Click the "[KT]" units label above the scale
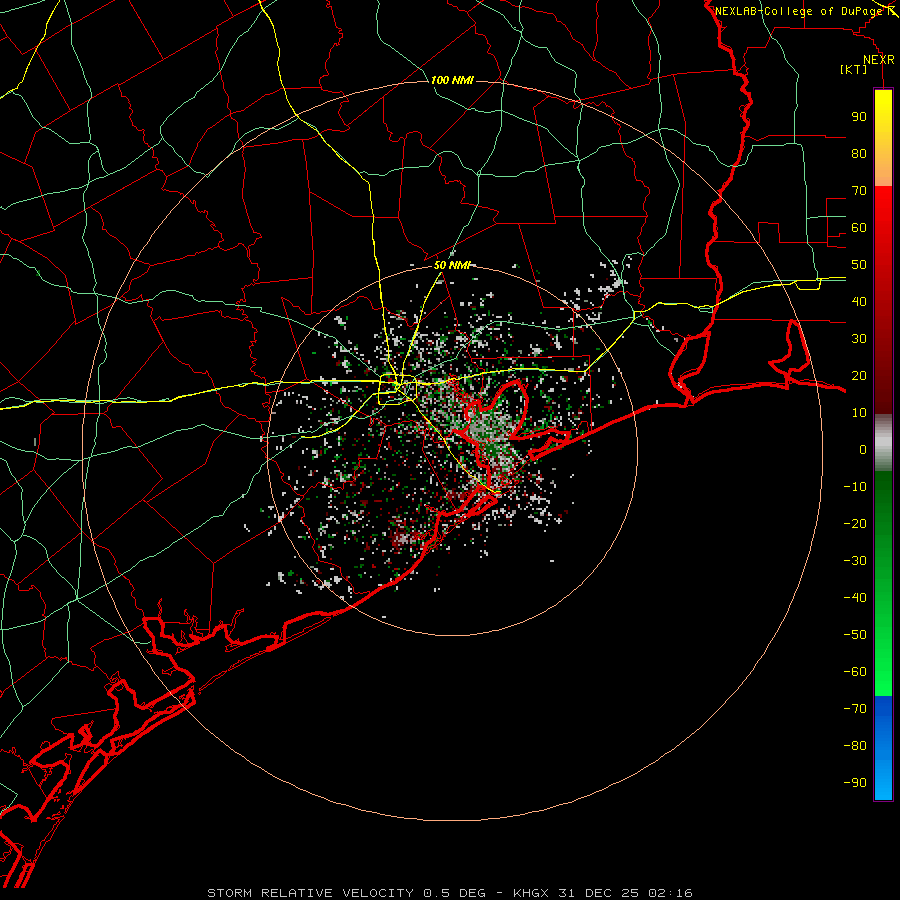 pyautogui.click(x=854, y=69)
